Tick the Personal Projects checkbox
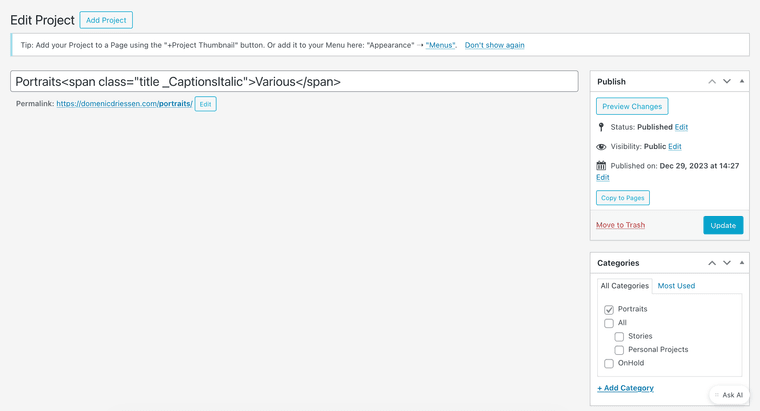 coord(619,350)
